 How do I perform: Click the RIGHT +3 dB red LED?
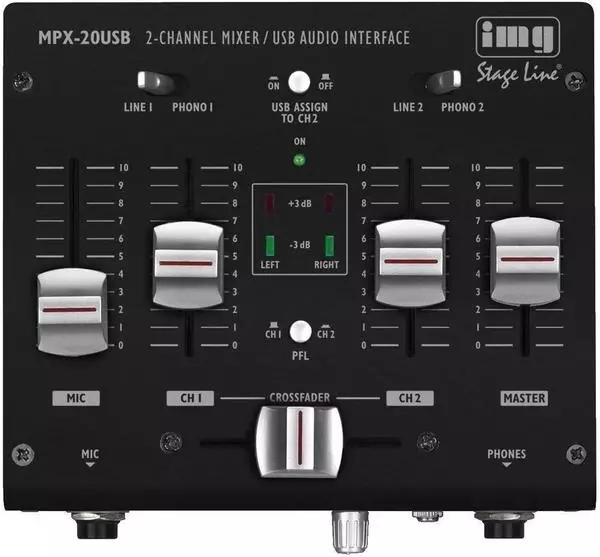point(329,204)
